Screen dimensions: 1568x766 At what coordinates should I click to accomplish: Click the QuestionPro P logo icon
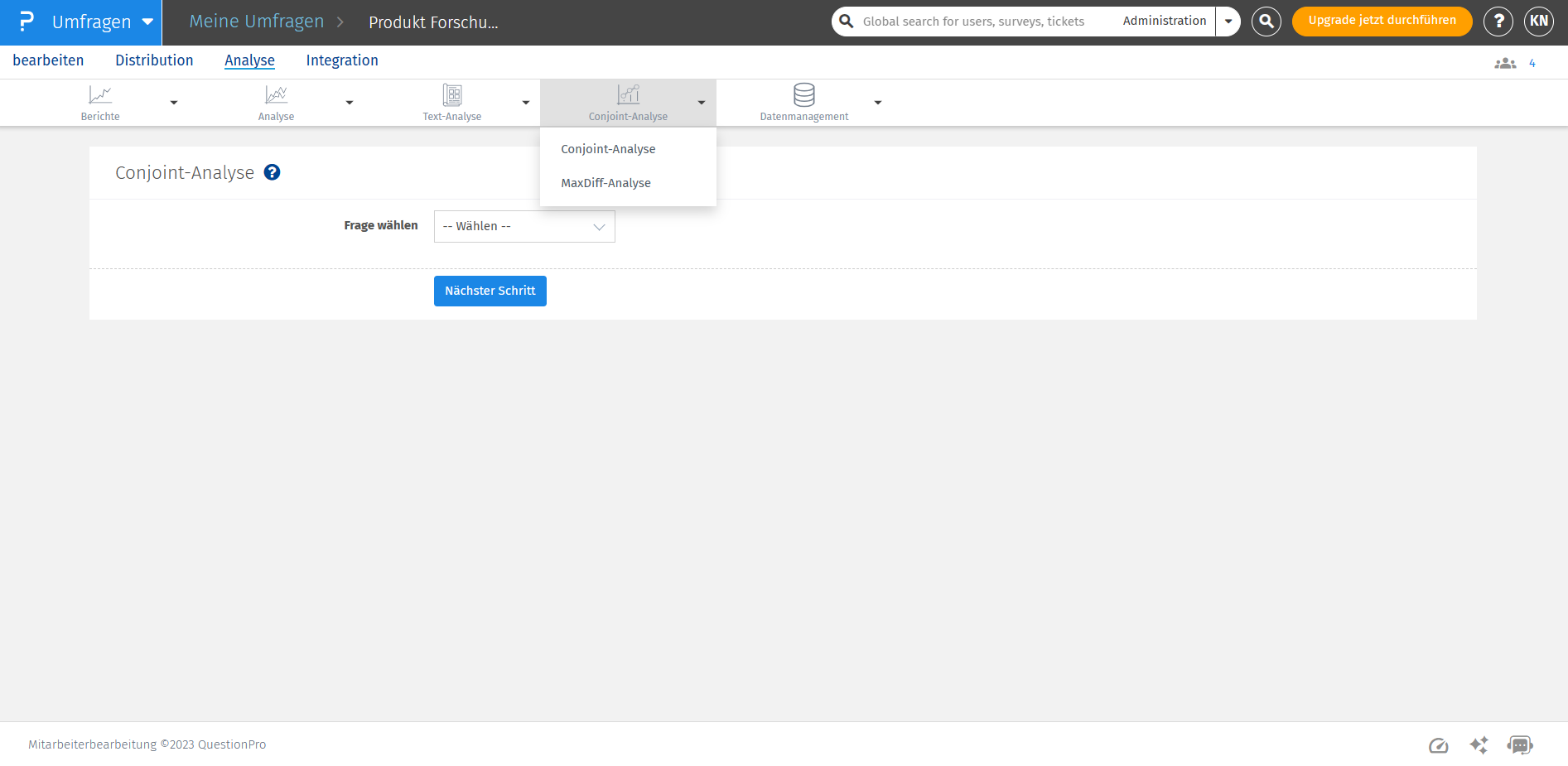click(x=27, y=22)
